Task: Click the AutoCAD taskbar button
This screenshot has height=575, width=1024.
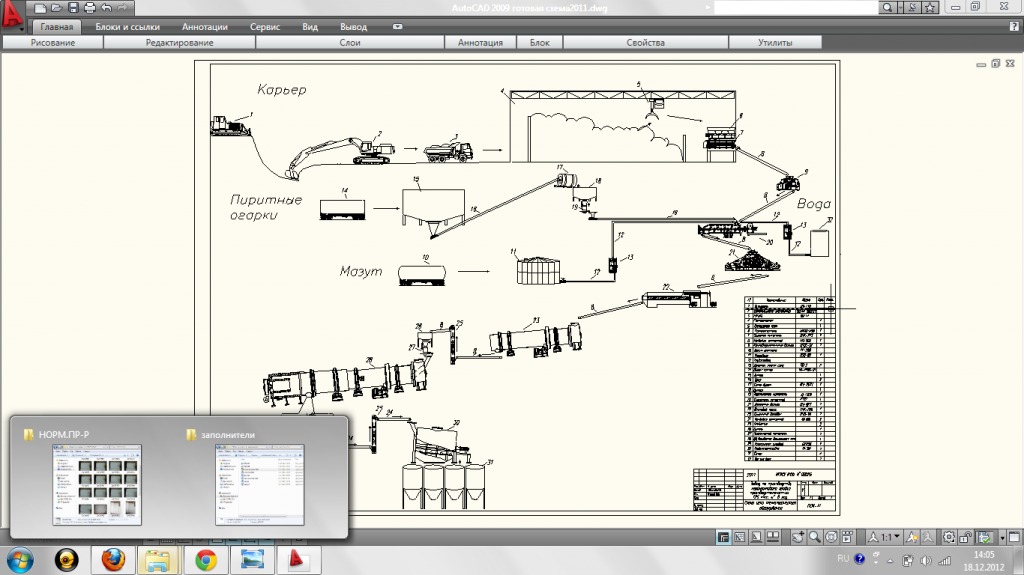Action: pyautogui.click(x=298, y=560)
